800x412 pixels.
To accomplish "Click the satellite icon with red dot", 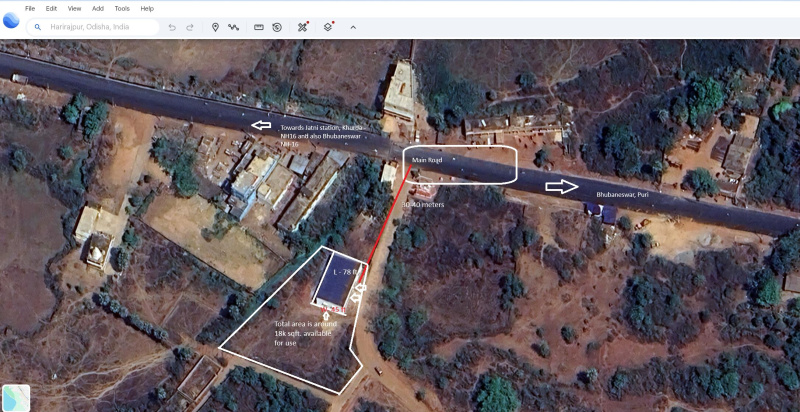I will click(x=303, y=27).
